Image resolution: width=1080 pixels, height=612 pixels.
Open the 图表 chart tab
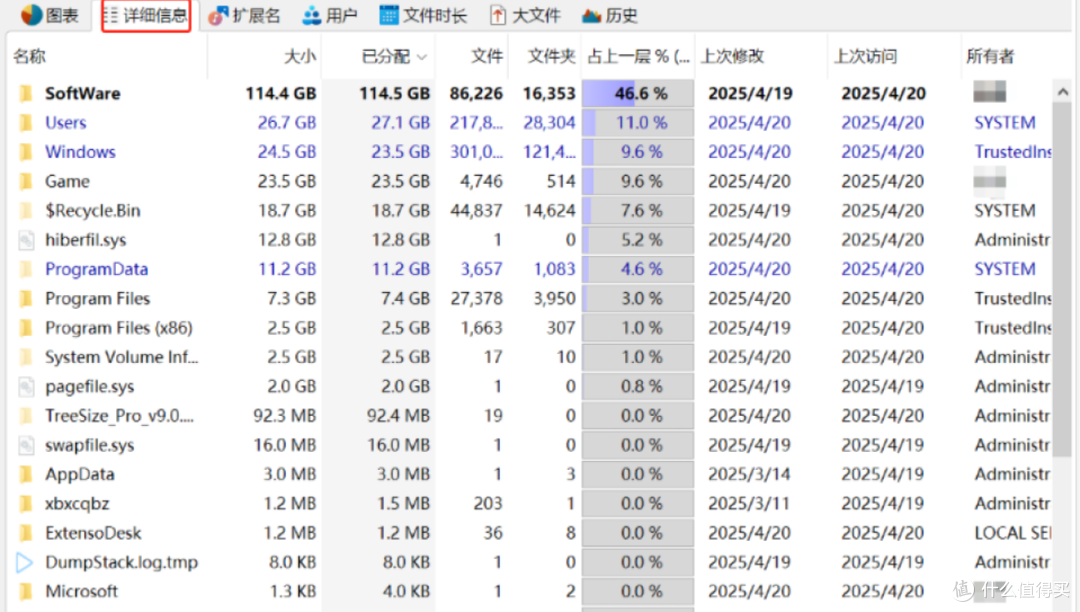click(49, 15)
